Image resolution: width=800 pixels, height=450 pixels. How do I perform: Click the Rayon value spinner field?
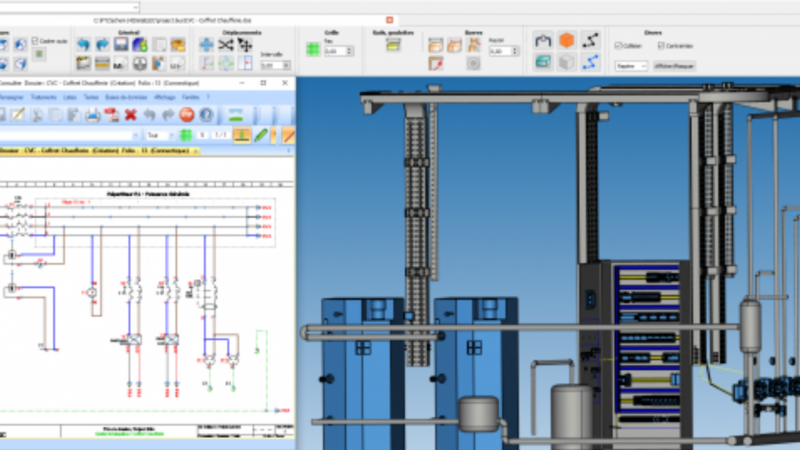[x=503, y=51]
